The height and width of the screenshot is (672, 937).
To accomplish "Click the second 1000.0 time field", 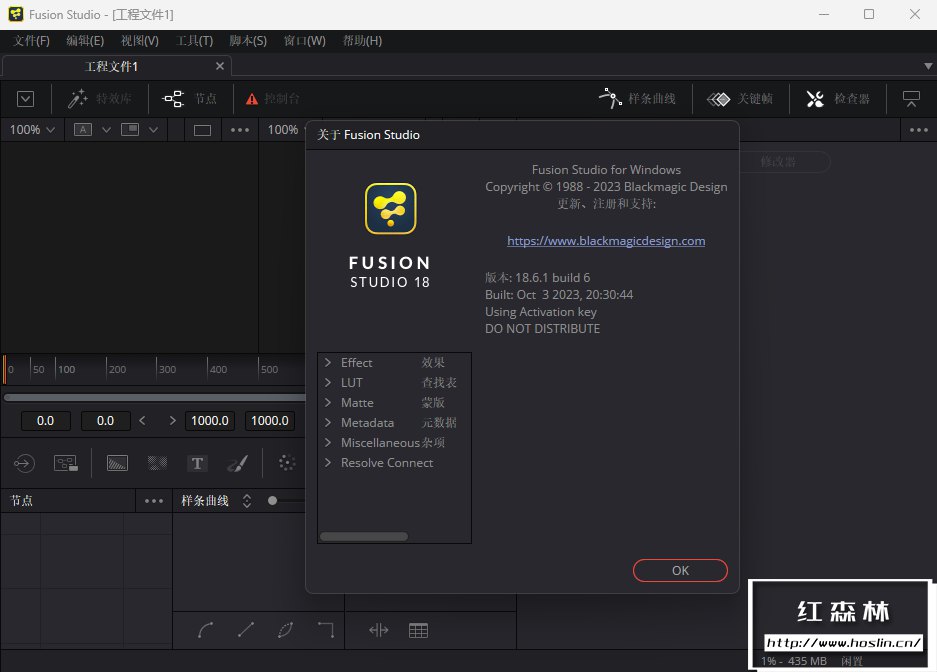I will (x=270, y=421).
